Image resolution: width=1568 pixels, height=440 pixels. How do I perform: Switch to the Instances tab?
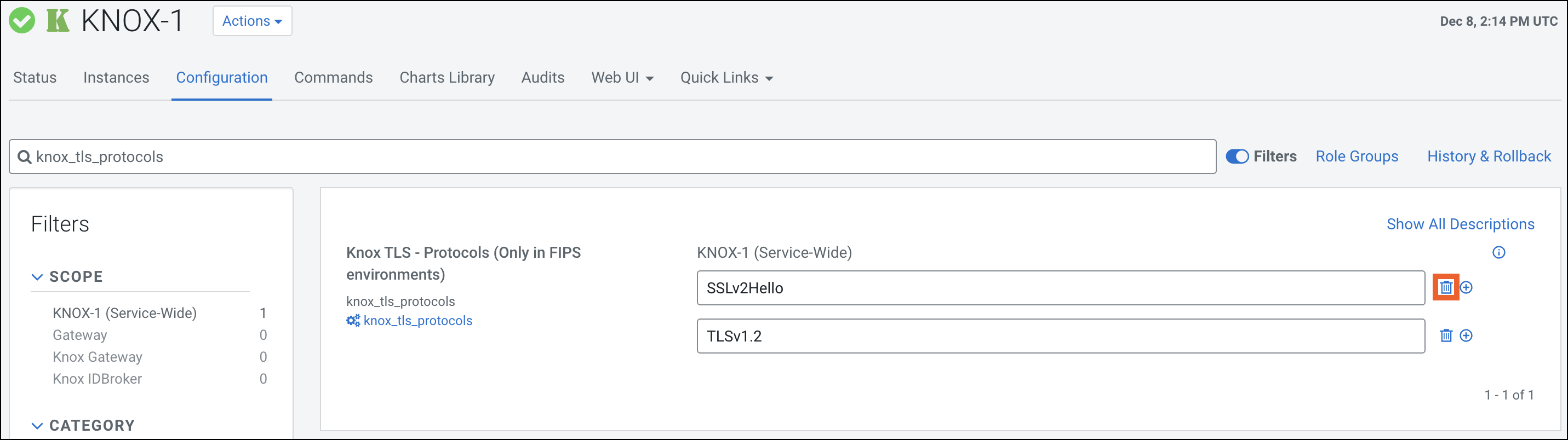(116, 78)
